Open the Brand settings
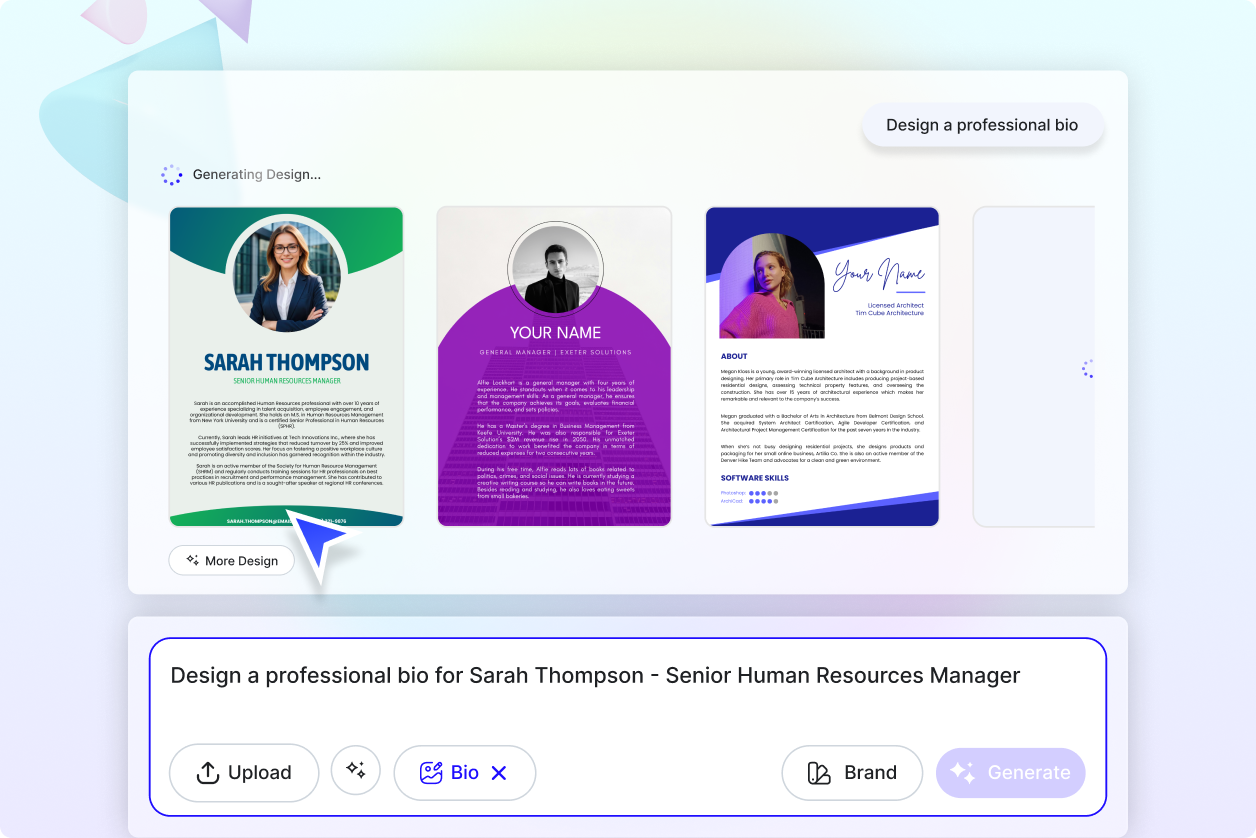Image resolution: width=1256 pixels, height=838 pixels. (852, 772)
